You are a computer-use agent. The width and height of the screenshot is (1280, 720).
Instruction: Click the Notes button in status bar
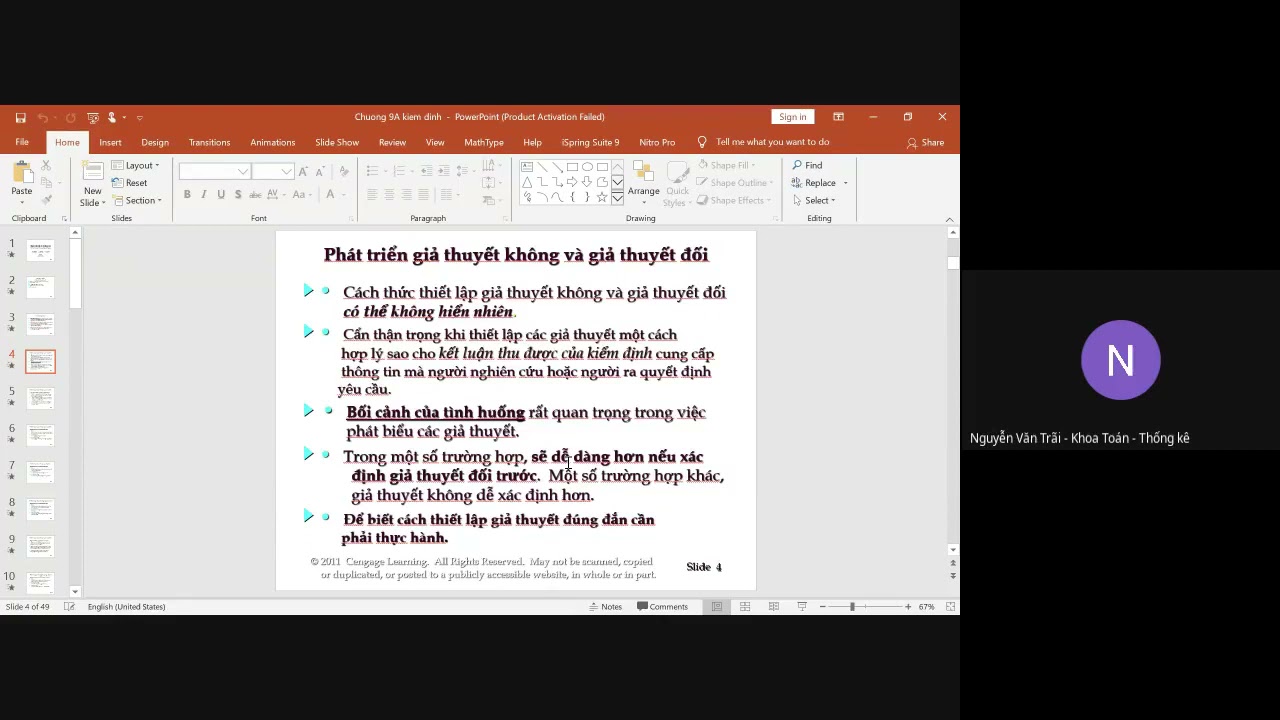pyautogui.click(x=606, y=607)
